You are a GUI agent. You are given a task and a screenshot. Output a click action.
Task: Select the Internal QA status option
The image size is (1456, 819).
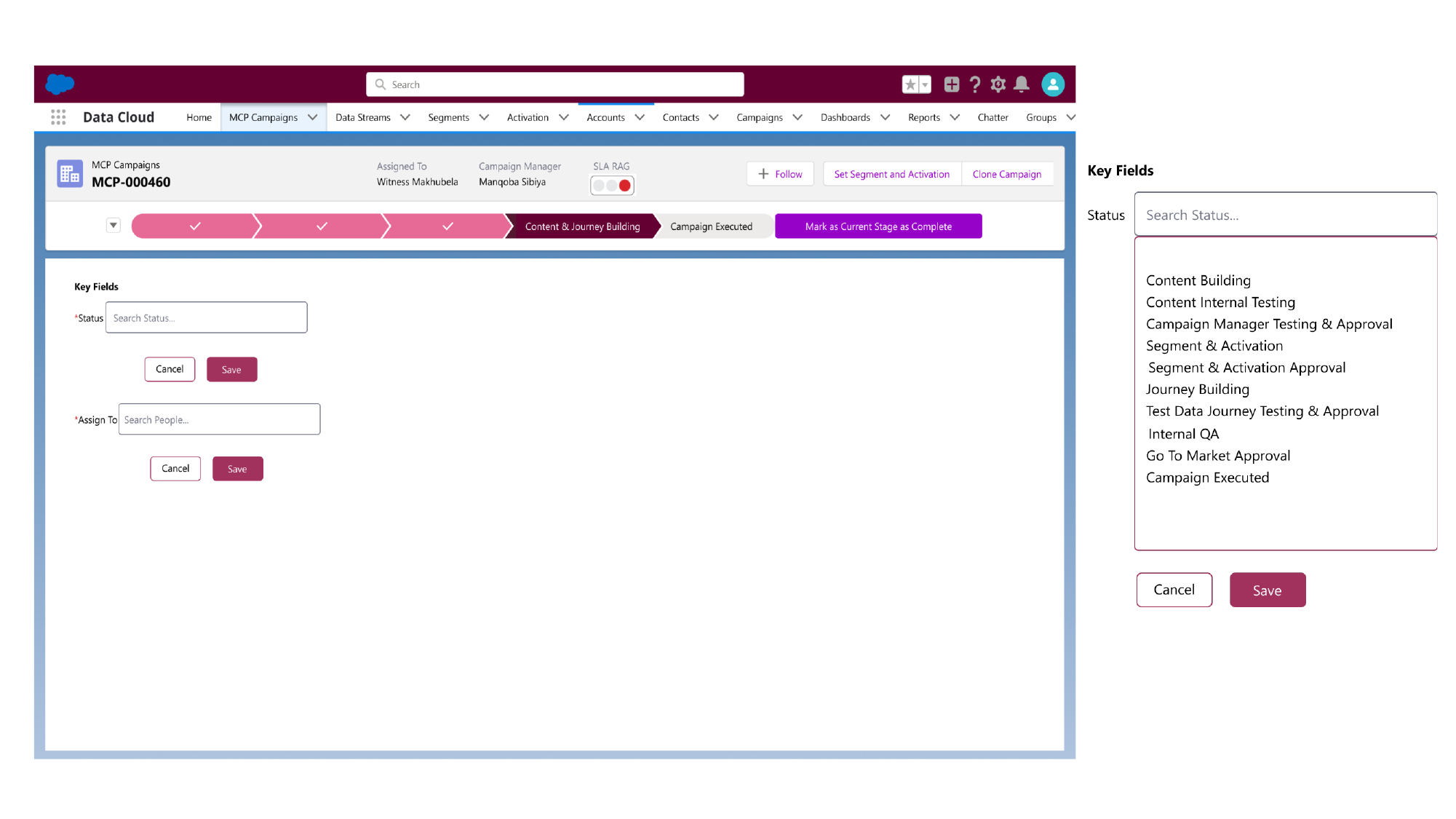1183,434
